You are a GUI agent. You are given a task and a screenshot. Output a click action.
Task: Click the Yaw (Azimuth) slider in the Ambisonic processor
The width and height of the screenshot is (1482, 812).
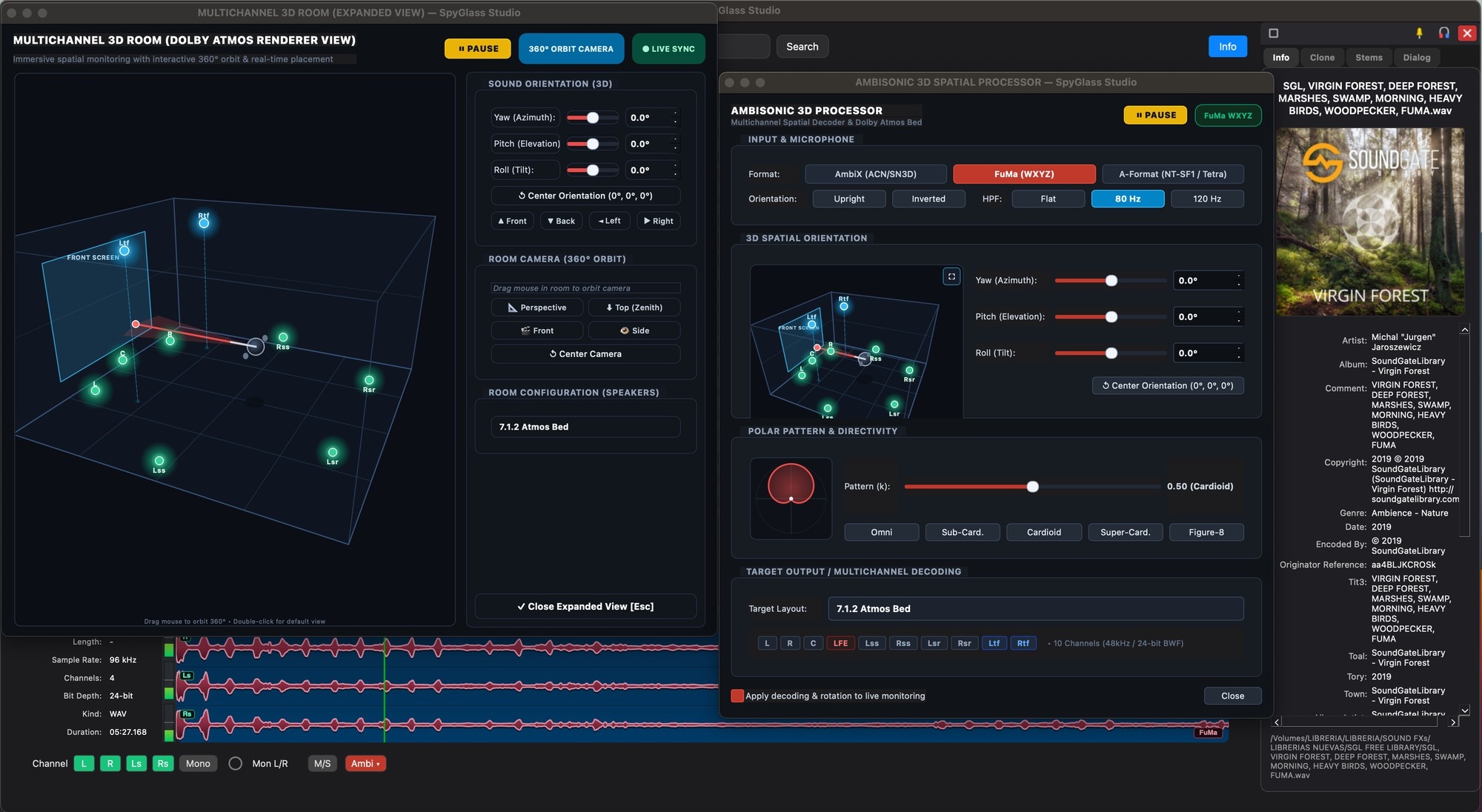1110,280
